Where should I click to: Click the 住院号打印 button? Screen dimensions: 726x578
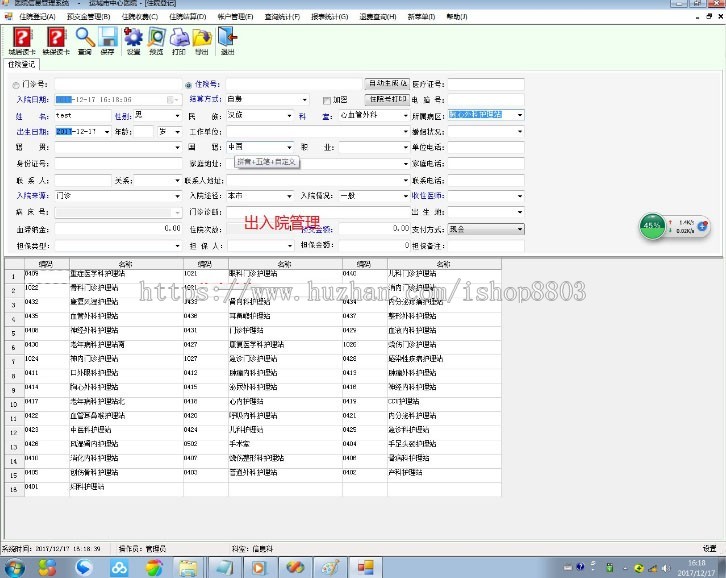tap(387, 99)
